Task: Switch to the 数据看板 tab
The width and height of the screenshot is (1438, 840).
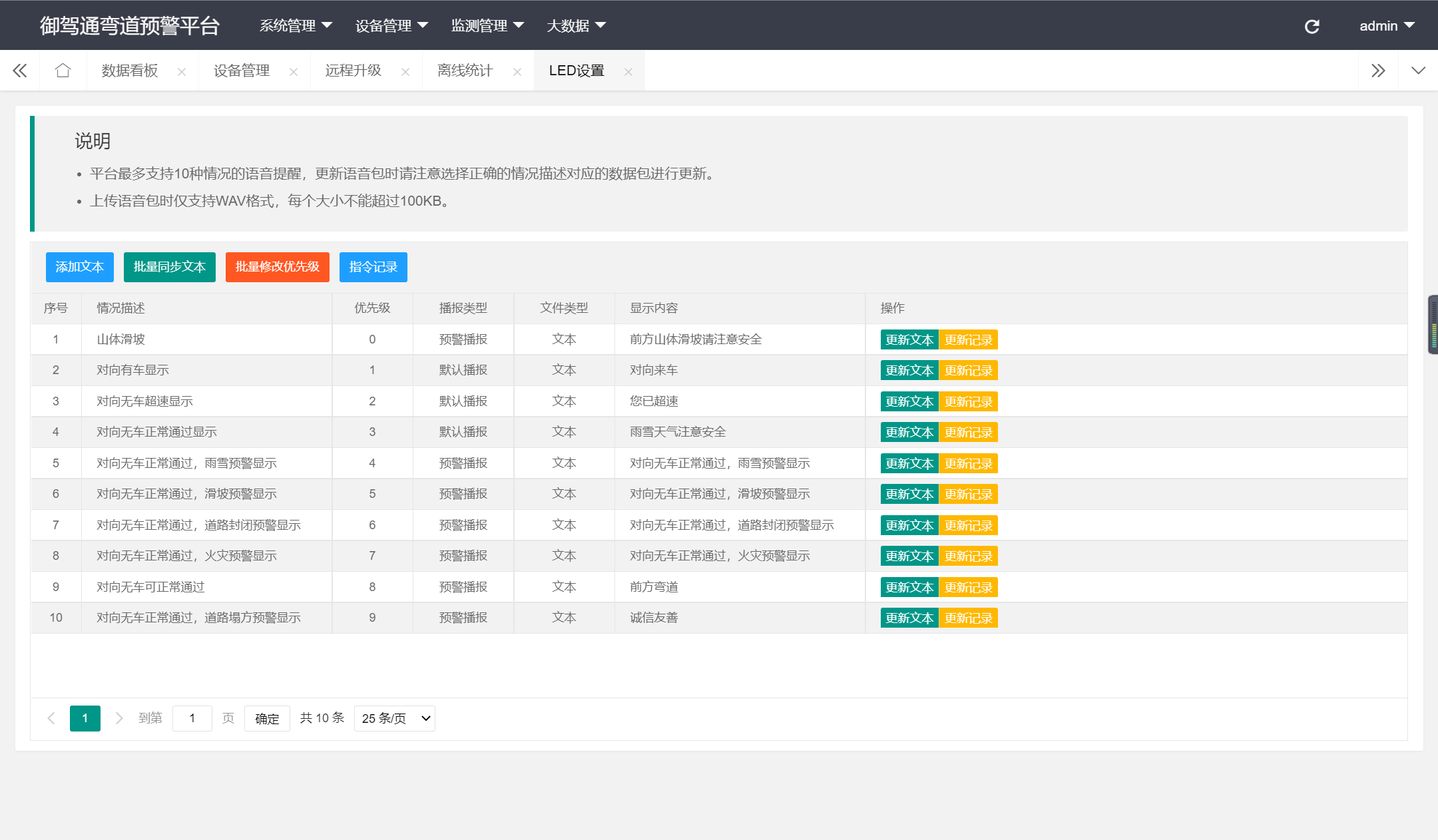Action: coord(130,71)
